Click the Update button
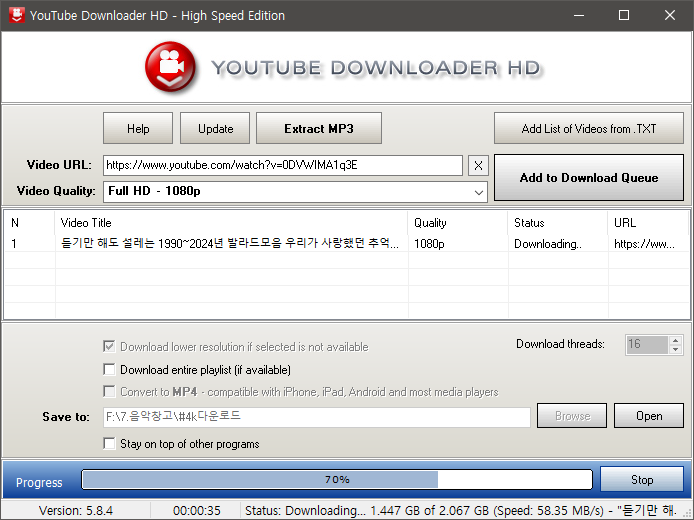Viewport: 694px width, 520px height. pyautogui.click(x=215, y=128)
